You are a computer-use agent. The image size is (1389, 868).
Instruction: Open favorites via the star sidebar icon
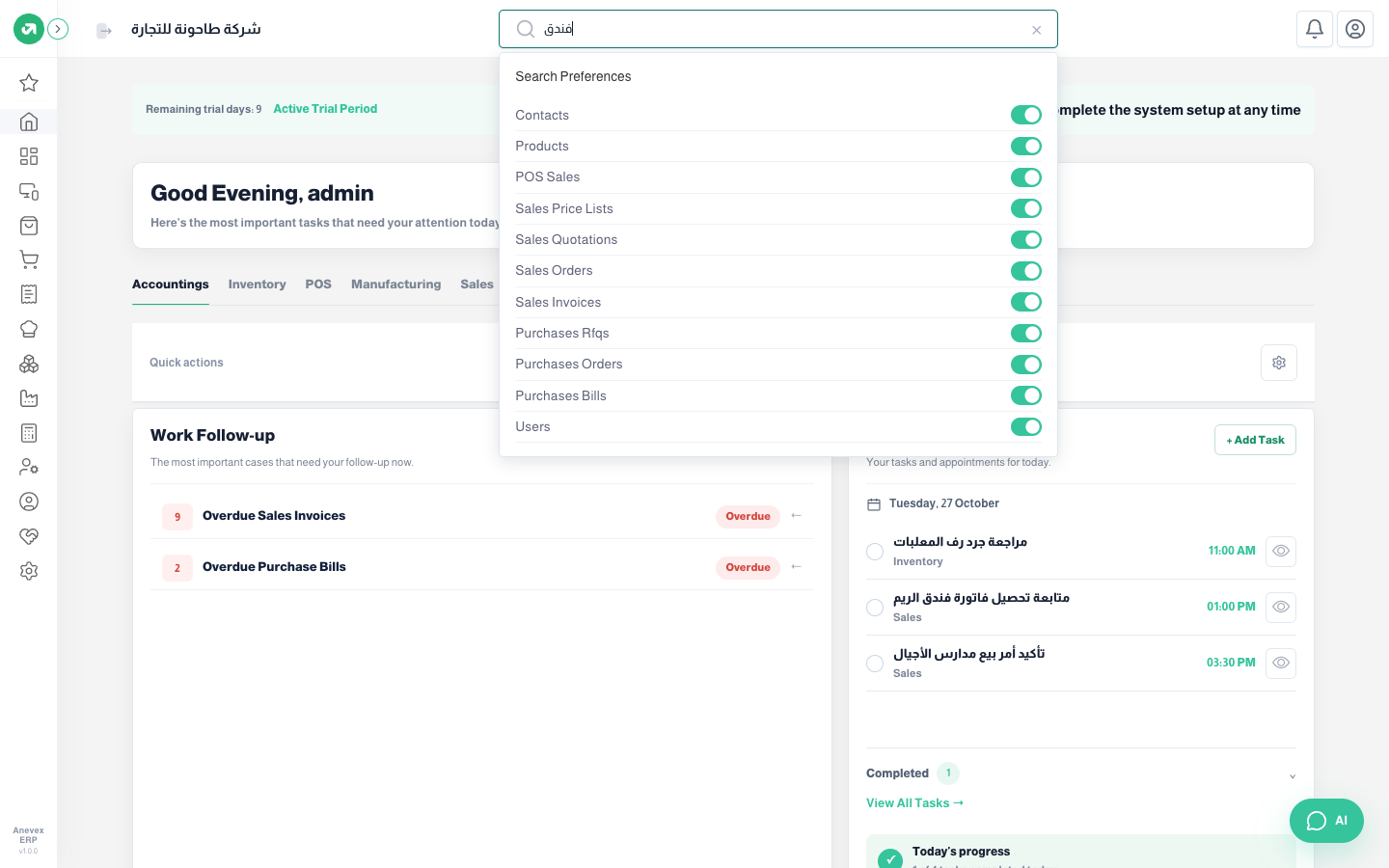(x=29, y=83)
